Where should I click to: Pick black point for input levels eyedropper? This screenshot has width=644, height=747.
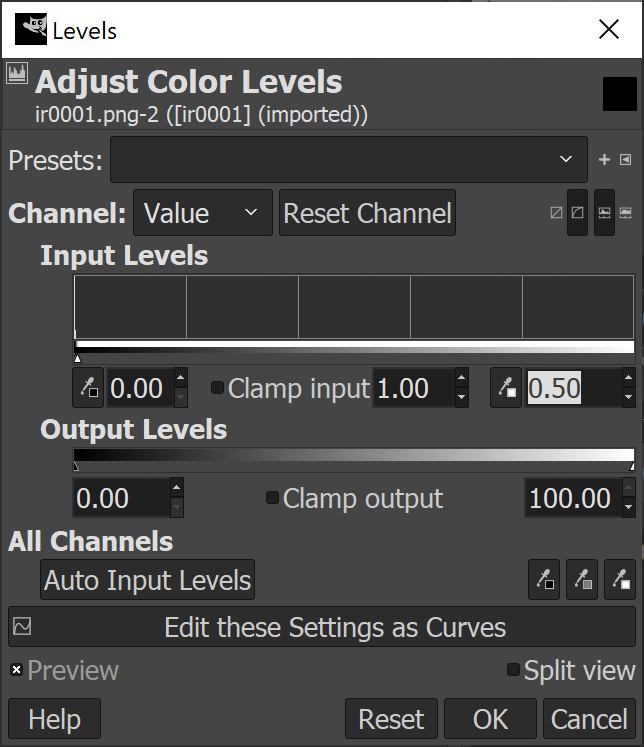[x=88, y=388]
